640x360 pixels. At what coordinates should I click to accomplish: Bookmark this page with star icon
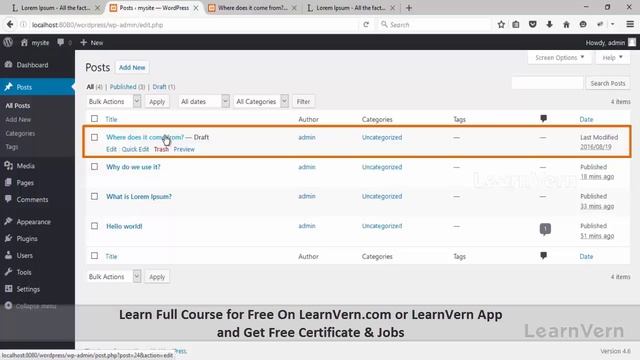pyautogui.click(x=501, y=24)
